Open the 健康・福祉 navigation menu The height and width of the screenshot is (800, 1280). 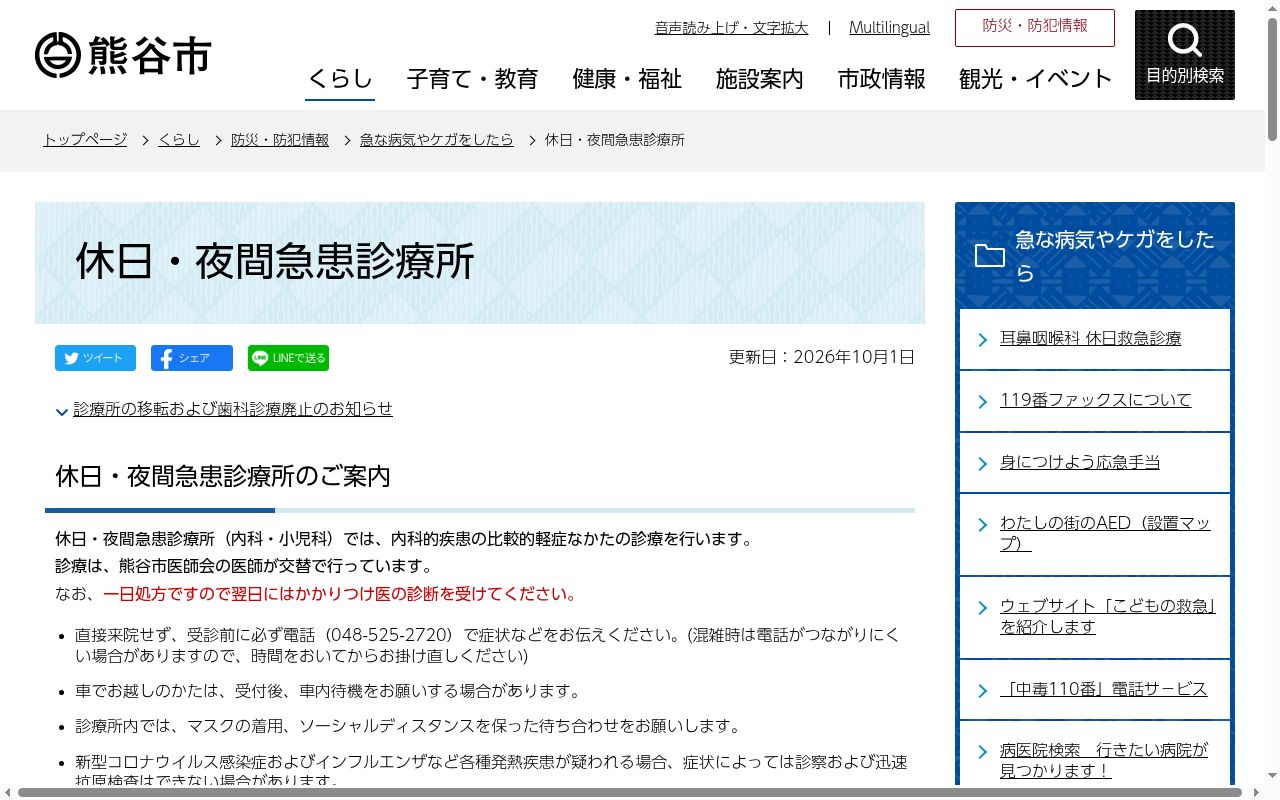[627, 79]
